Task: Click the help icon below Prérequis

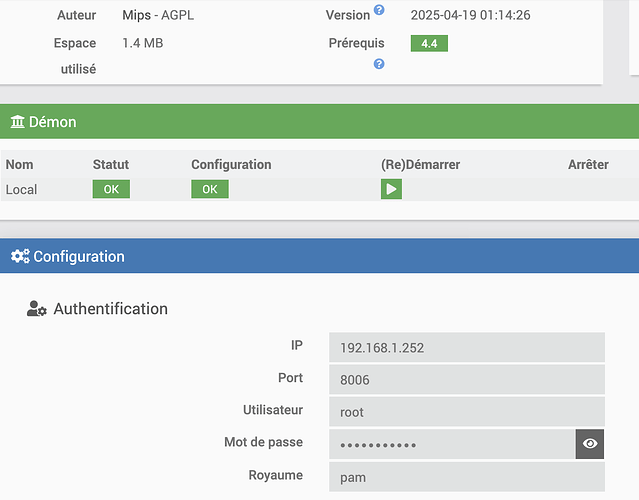Action: click(x=379, y=64)
